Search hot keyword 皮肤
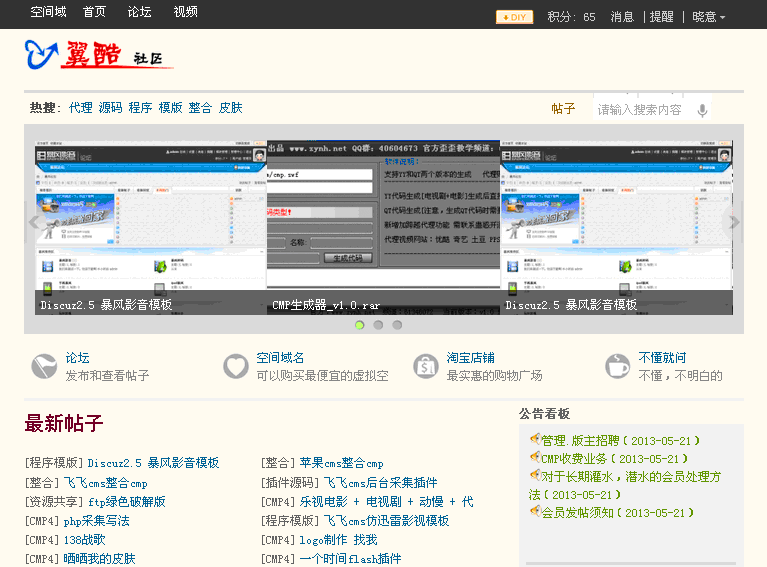 tap(230, 108)
